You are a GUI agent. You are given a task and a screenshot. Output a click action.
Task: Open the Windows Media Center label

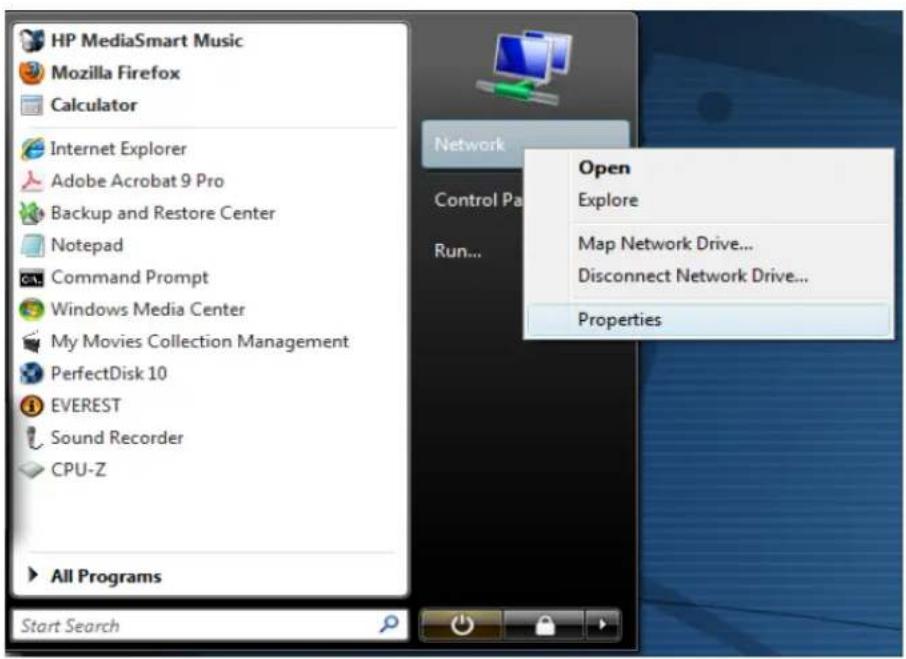click(x=148, y=310)
